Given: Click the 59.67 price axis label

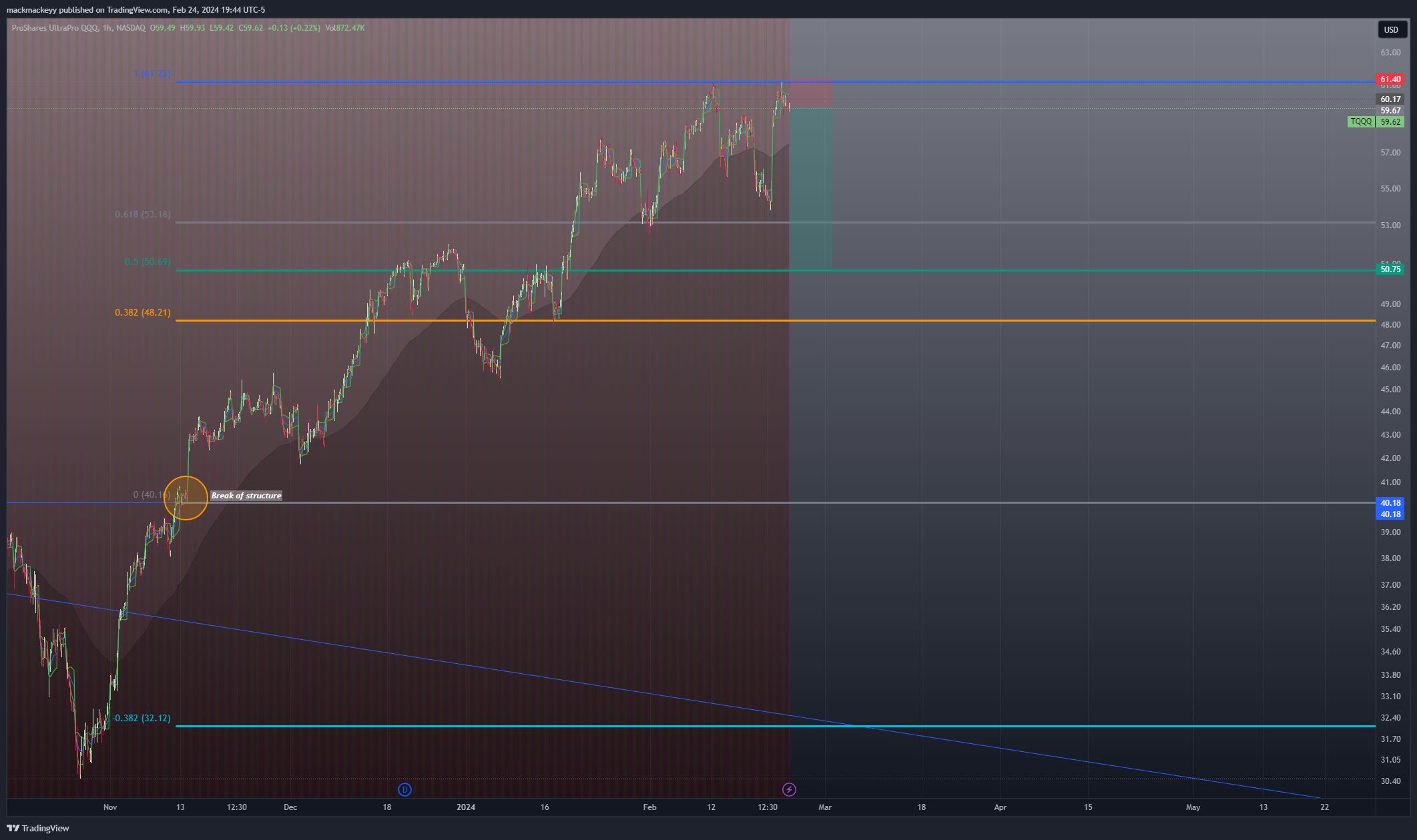Looking at the screenshot, I should coord(1390,111).
